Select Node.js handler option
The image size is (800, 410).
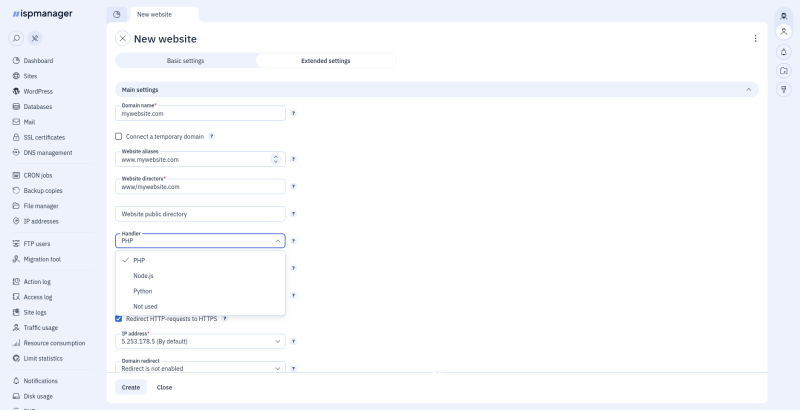point(200,276)
